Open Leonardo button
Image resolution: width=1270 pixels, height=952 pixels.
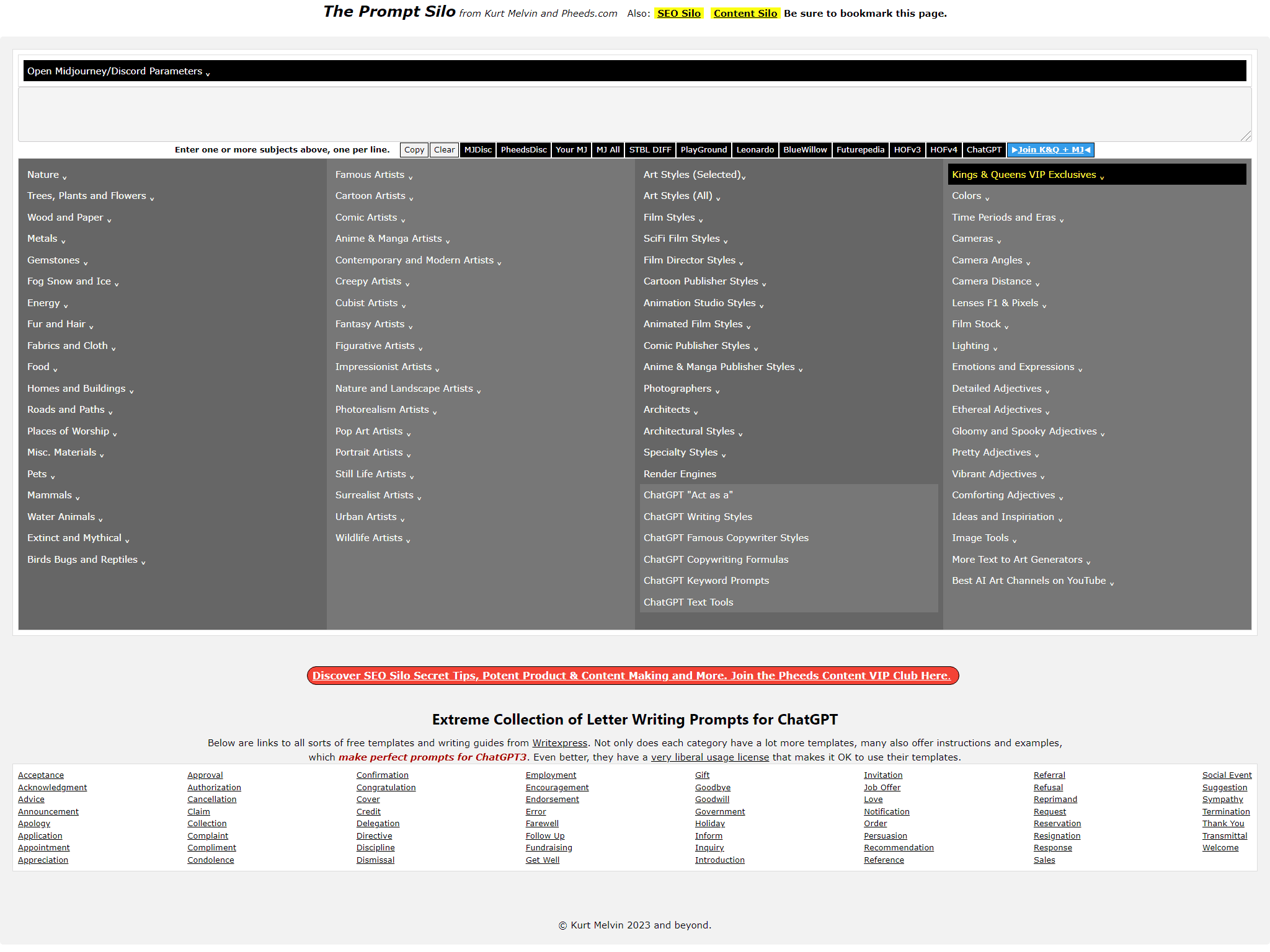755,150
